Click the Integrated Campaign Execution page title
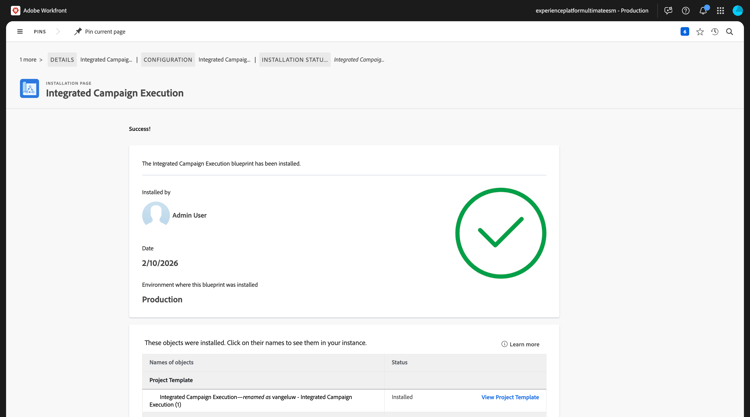Image resolution: width=750 pixels, height=417 pixels. [x=115, y=93]
